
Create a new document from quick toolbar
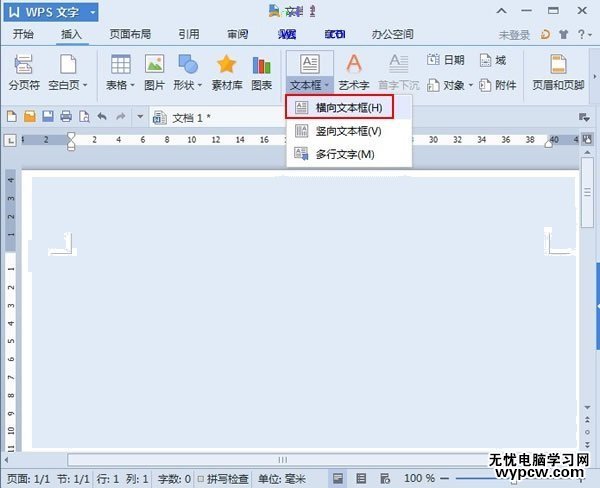(12, 116)
